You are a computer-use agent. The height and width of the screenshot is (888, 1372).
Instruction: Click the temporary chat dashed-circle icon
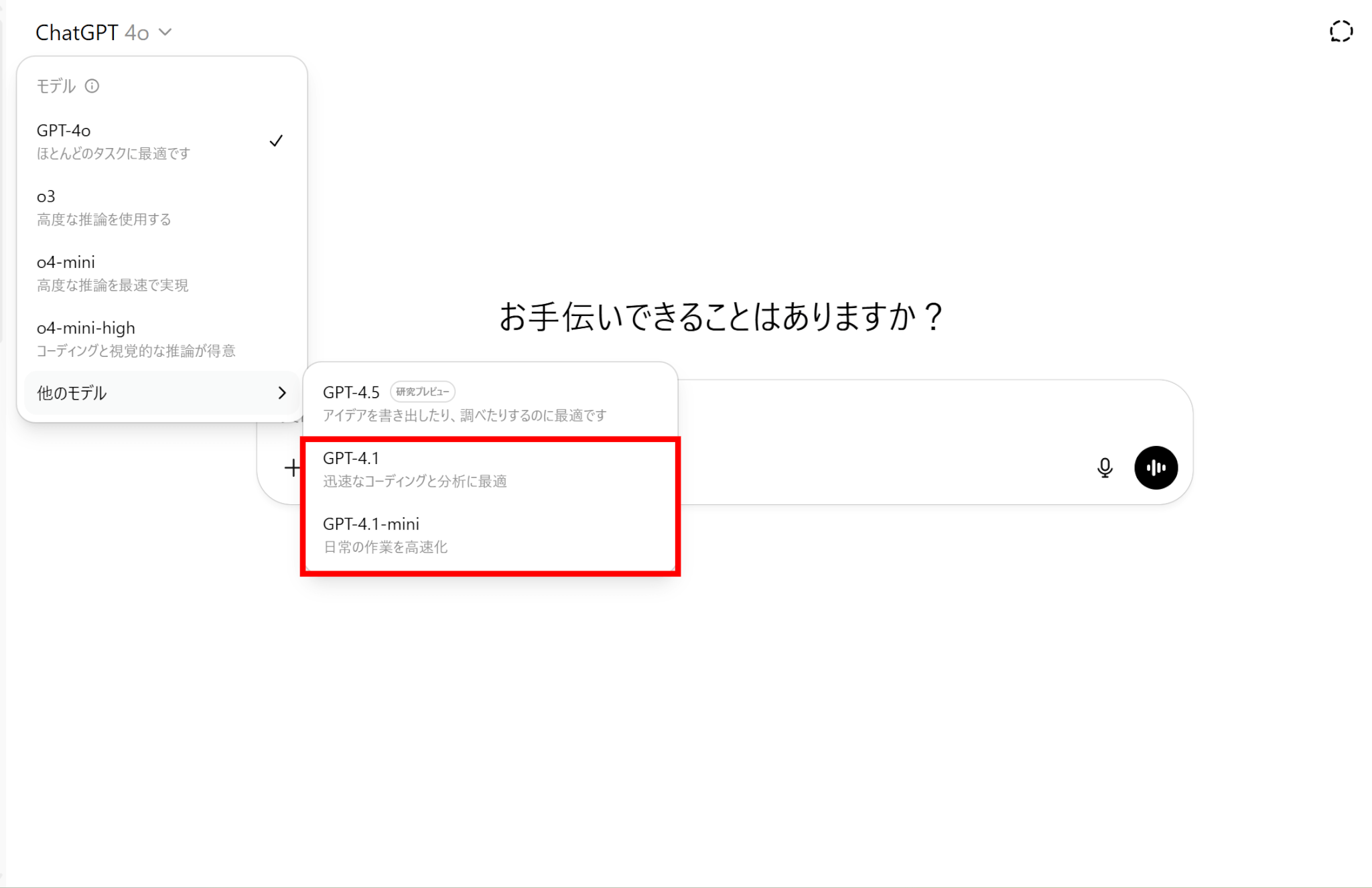coord(1341,31)
